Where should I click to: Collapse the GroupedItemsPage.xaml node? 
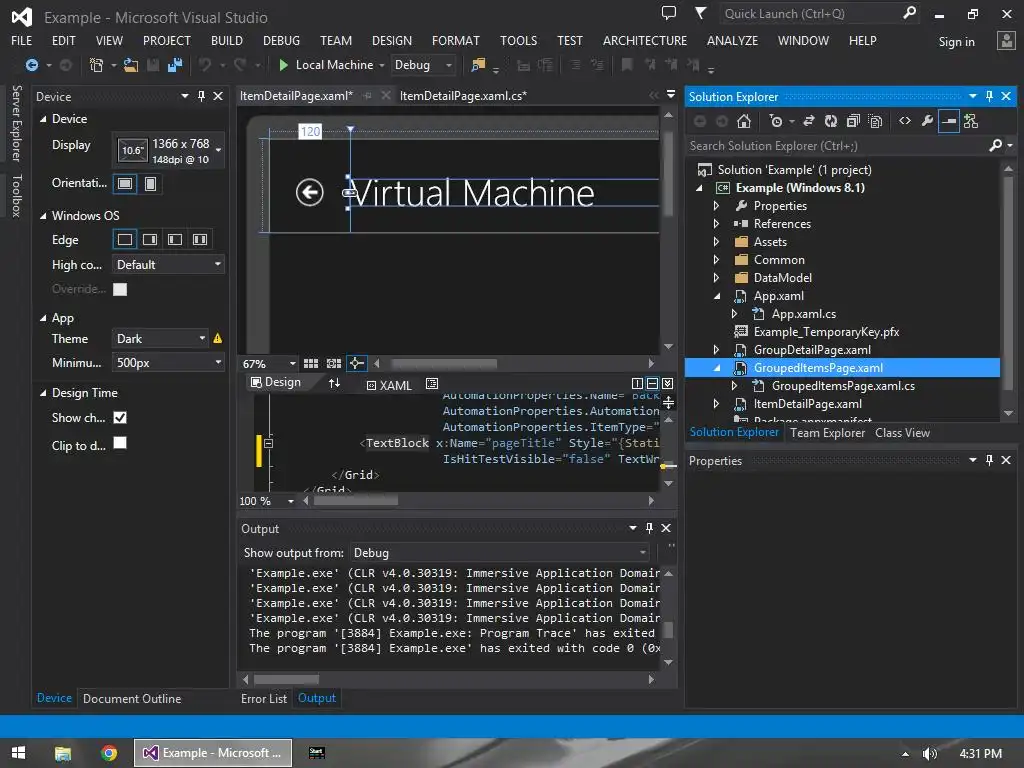[717, 368]
